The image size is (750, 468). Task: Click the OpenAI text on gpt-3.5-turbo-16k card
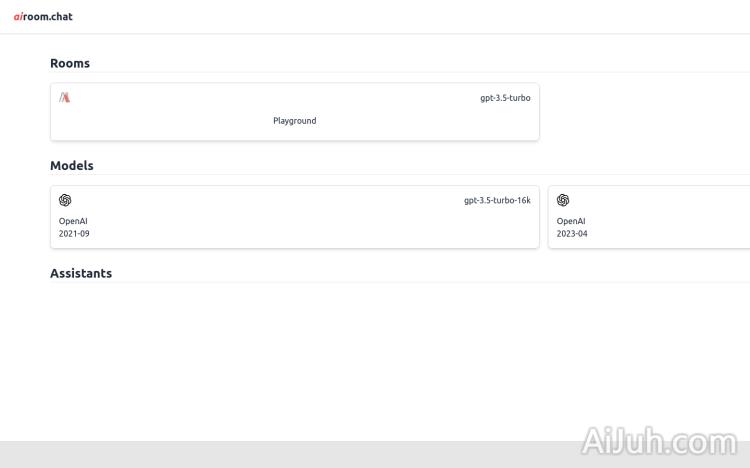point(73,221)
